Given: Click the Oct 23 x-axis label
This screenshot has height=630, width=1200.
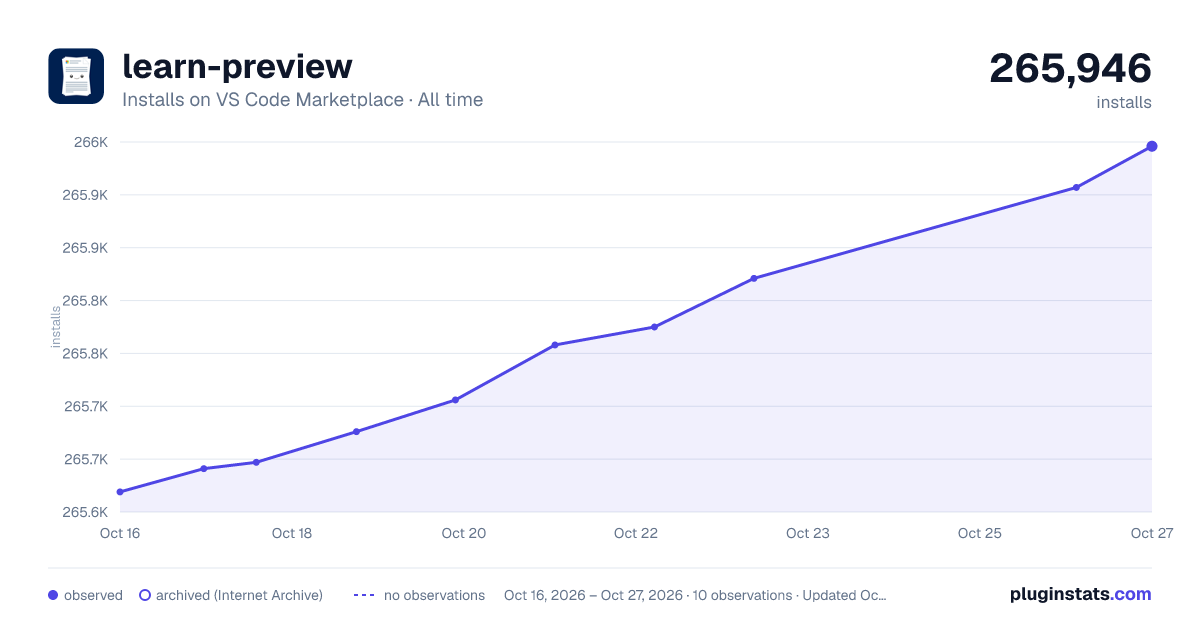Looking at the screenshot, I should [808, 533].
